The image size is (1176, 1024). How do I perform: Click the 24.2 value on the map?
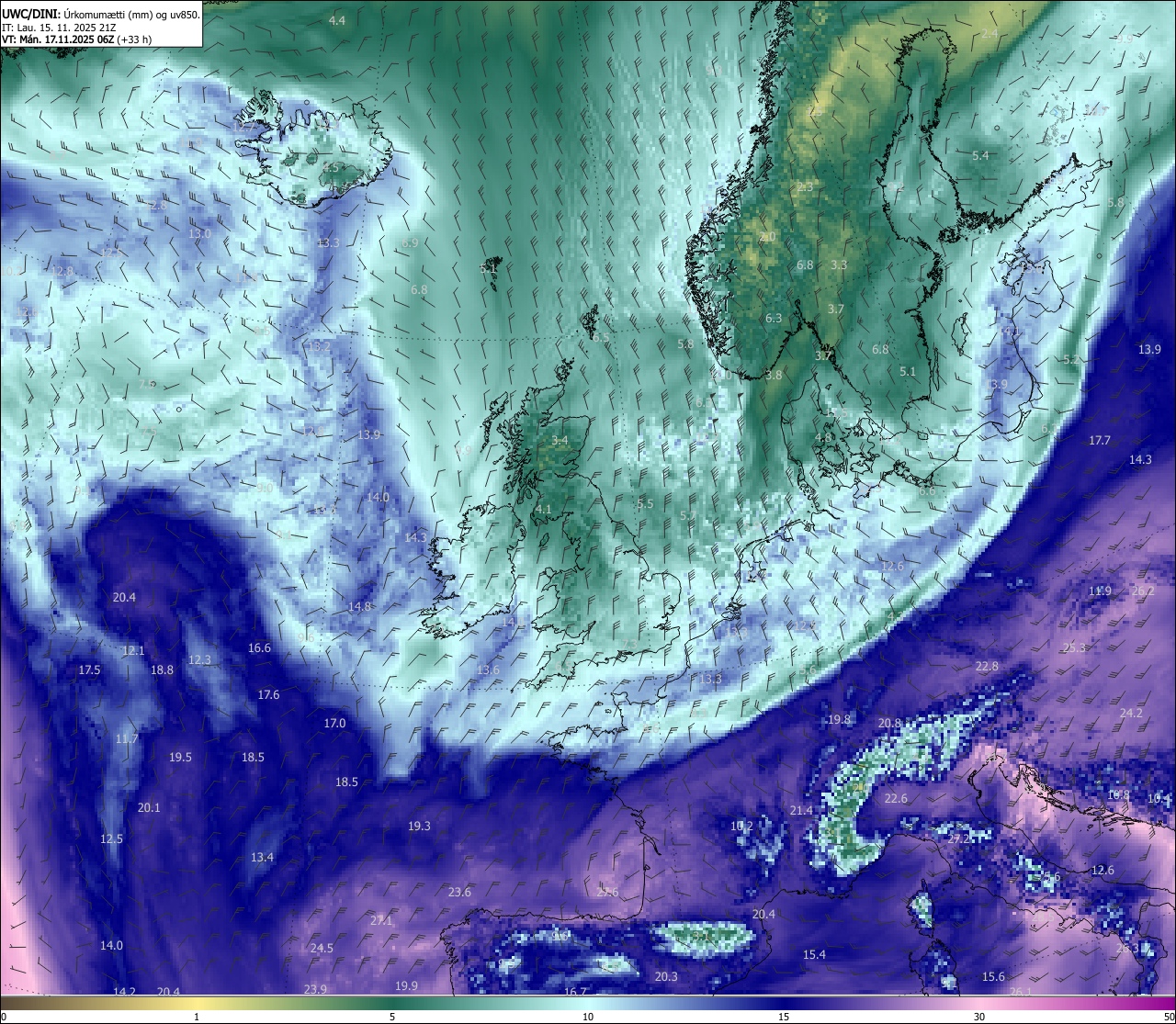(x=1131, y=714)
